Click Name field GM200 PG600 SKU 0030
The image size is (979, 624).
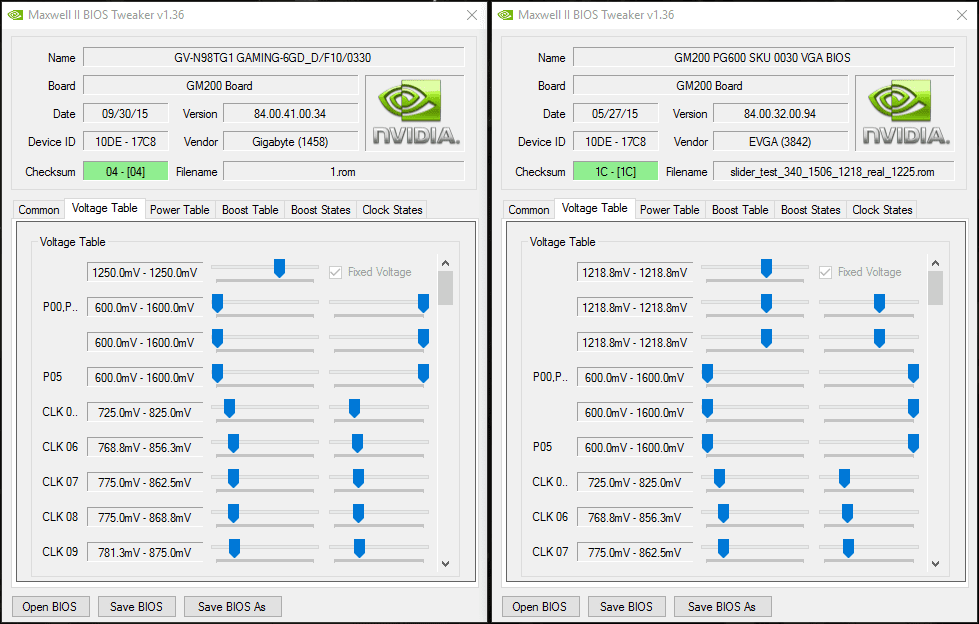[764, 57]
